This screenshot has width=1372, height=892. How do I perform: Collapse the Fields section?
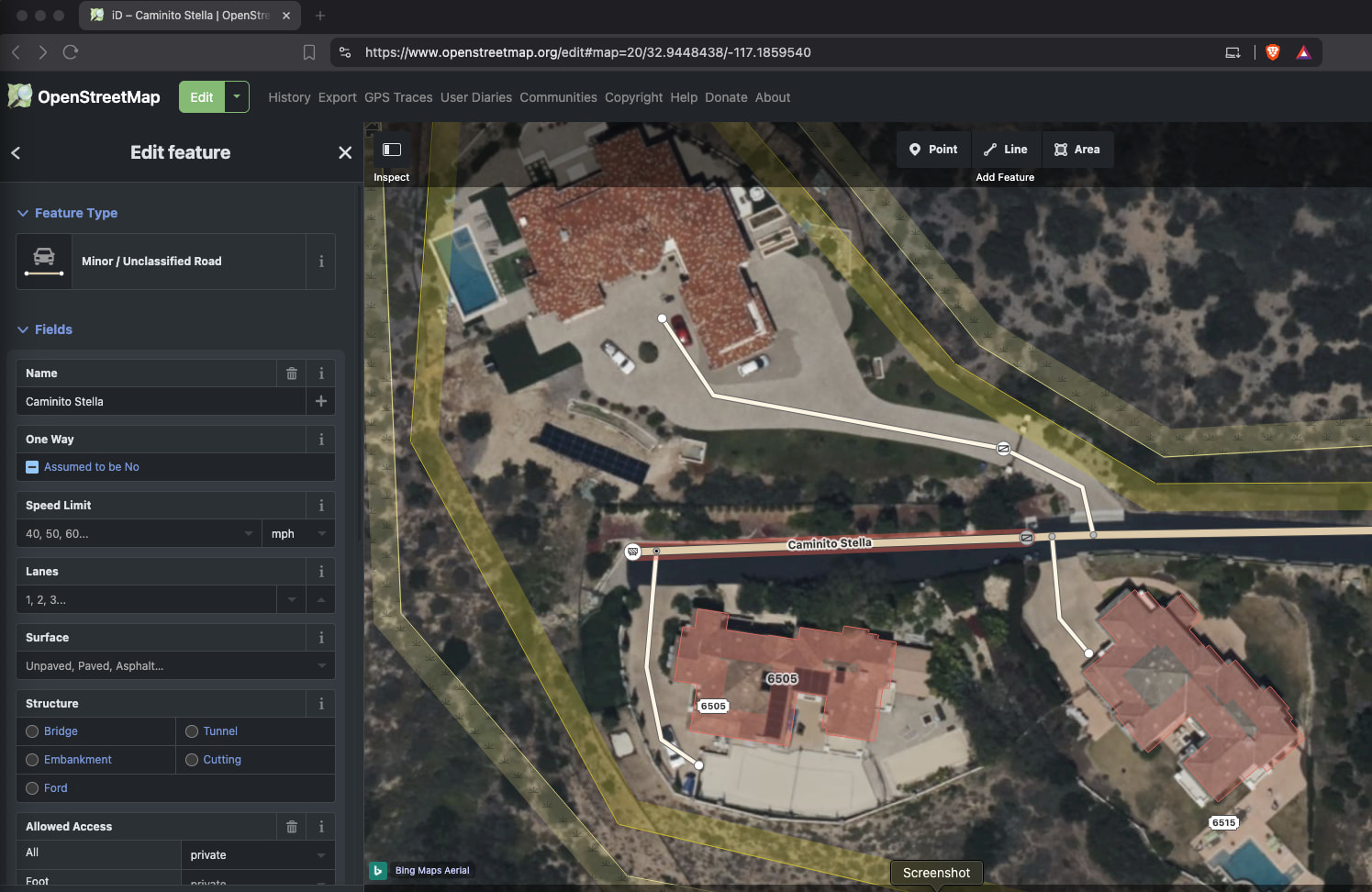pos(45,329)
